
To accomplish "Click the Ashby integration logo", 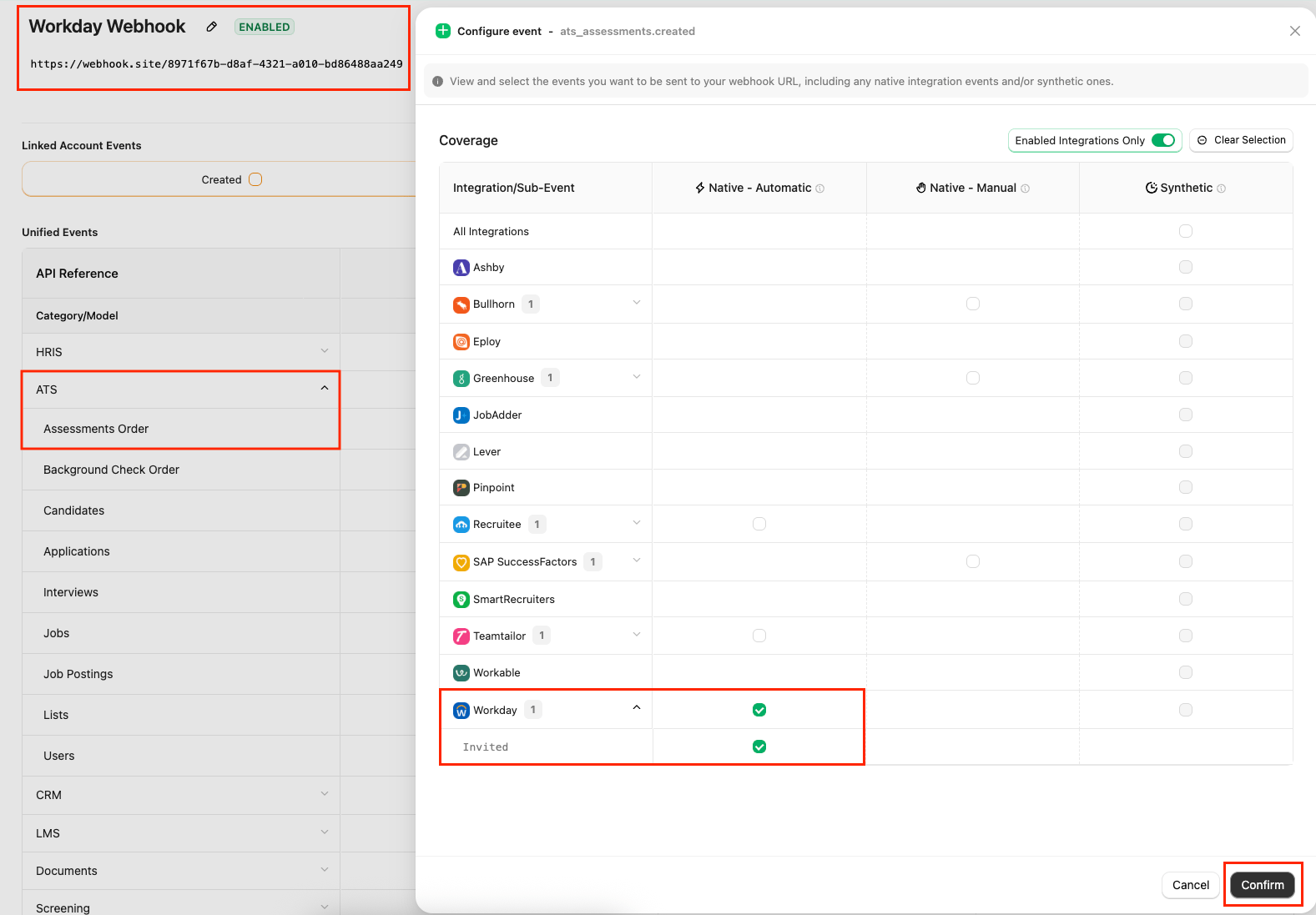I will pos(461,268).
